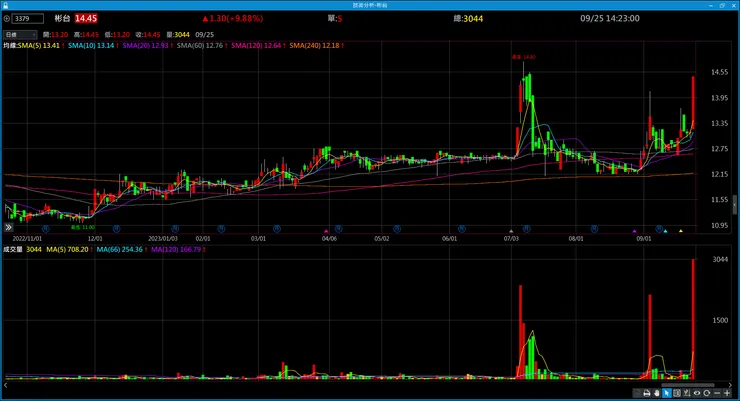Screen dimensions: 740x401
Task: Click the vertical scrollbar handle at right edge
Action: click(x=735, y=205)
